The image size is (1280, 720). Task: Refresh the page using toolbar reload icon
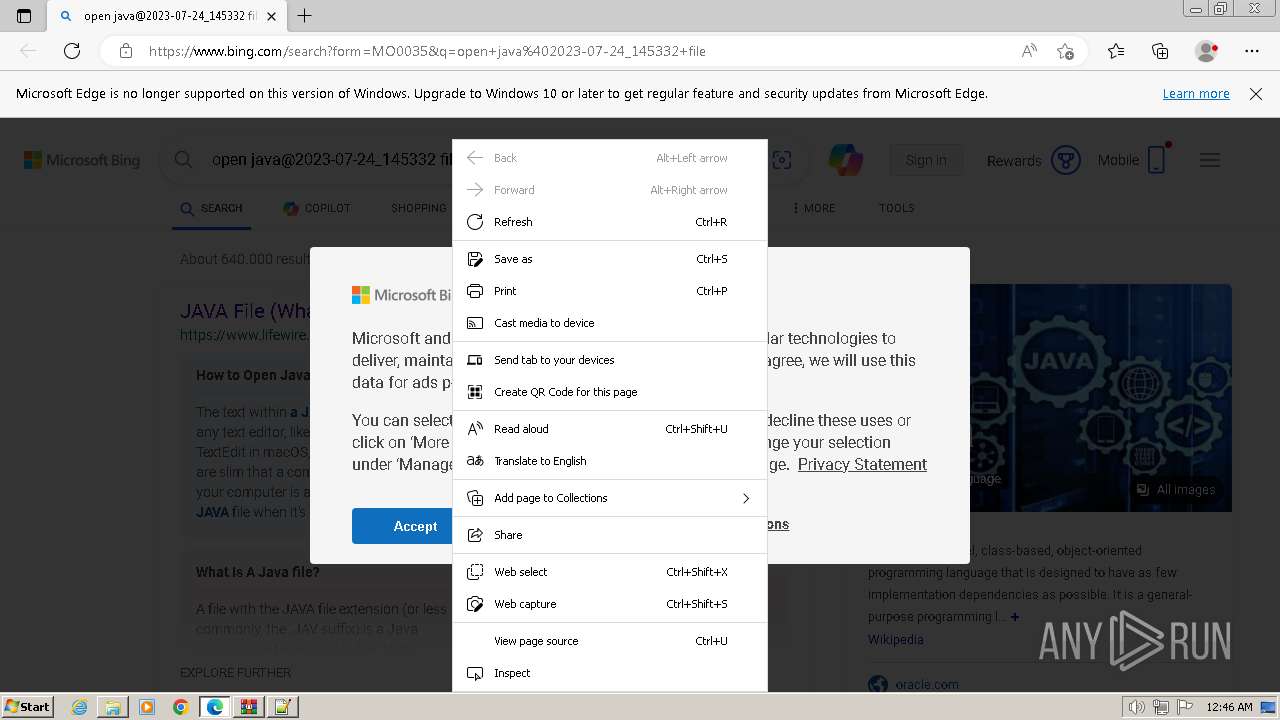pos(72,51)
